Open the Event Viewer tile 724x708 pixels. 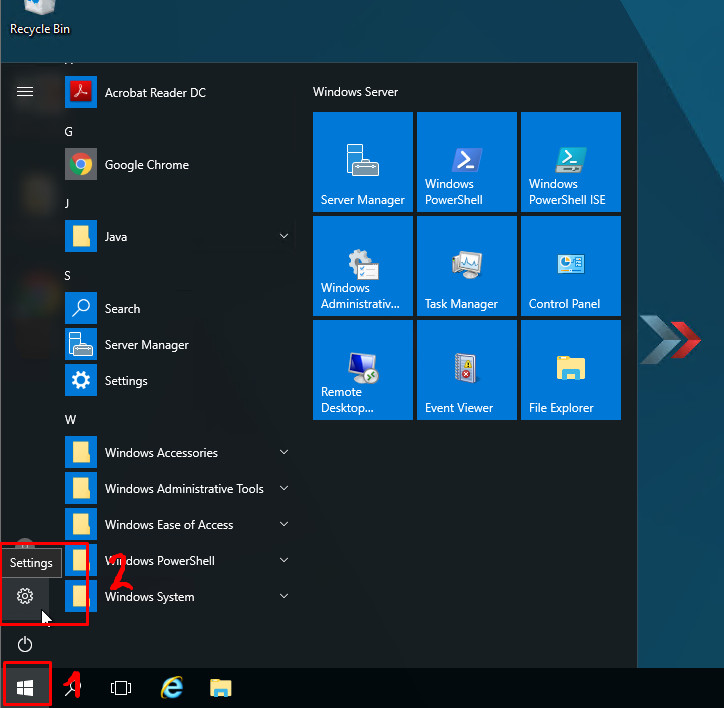coord(467,370)
